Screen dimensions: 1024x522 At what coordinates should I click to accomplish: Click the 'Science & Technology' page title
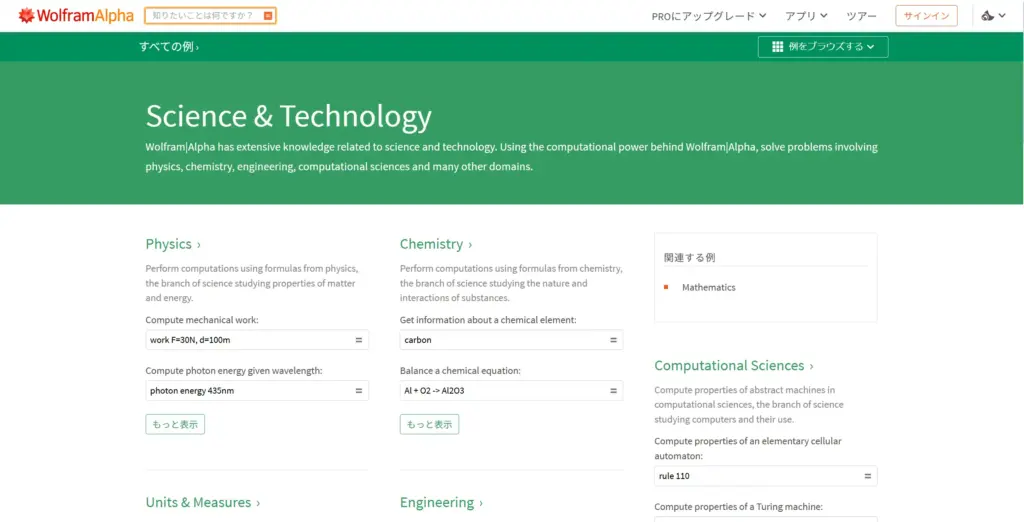click(x=288, y=116)
